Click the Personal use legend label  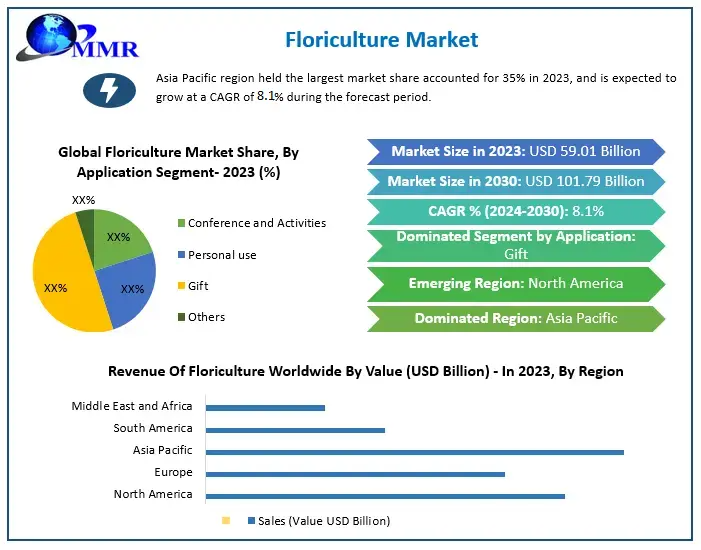click(222, 255)
